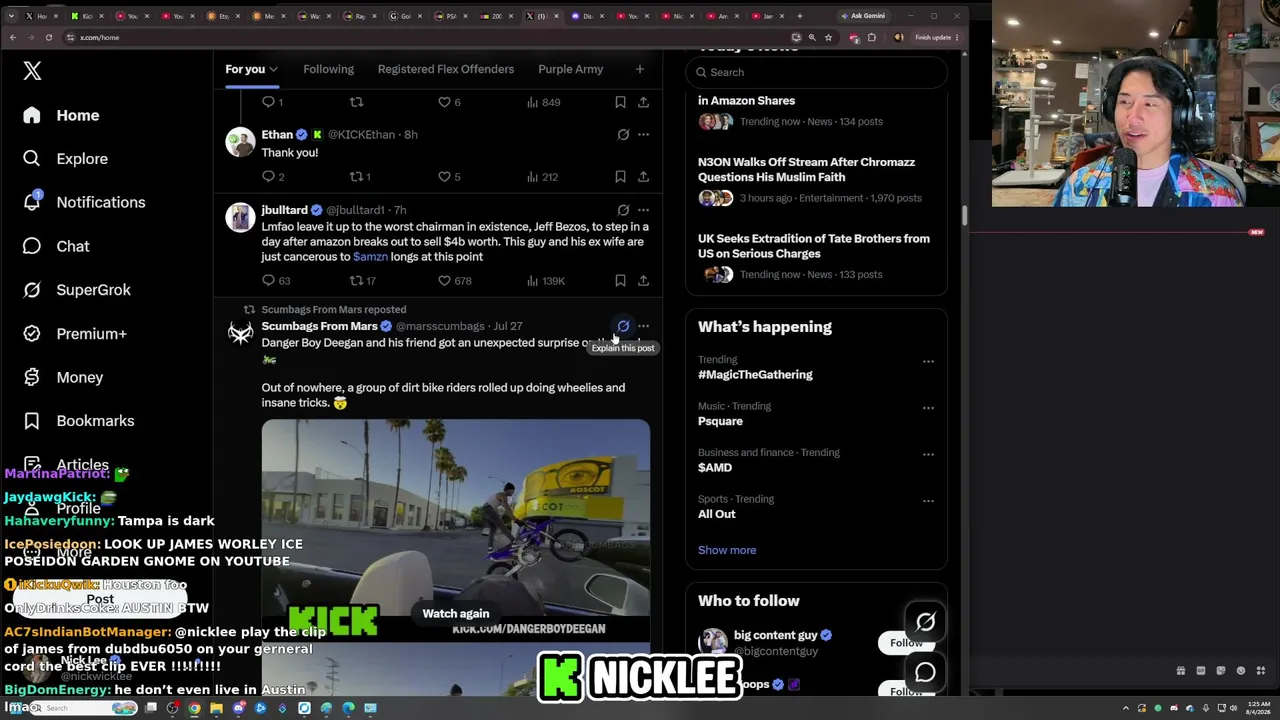The image size is (1280, 720).
Task: Open File Explorer from the taskbar
Action: coord(216,708)
